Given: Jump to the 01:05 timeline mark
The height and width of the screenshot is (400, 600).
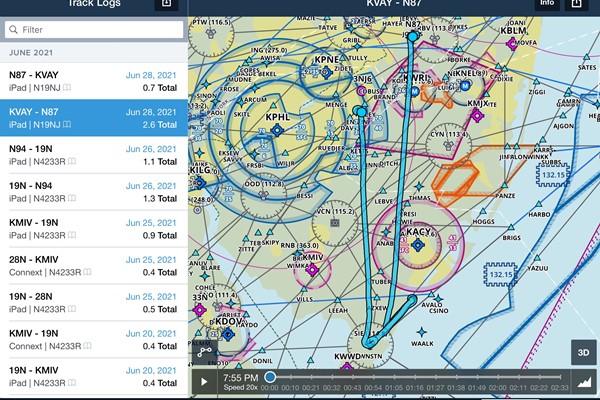Looking at the screenshot, I should [x=394, y=387].
